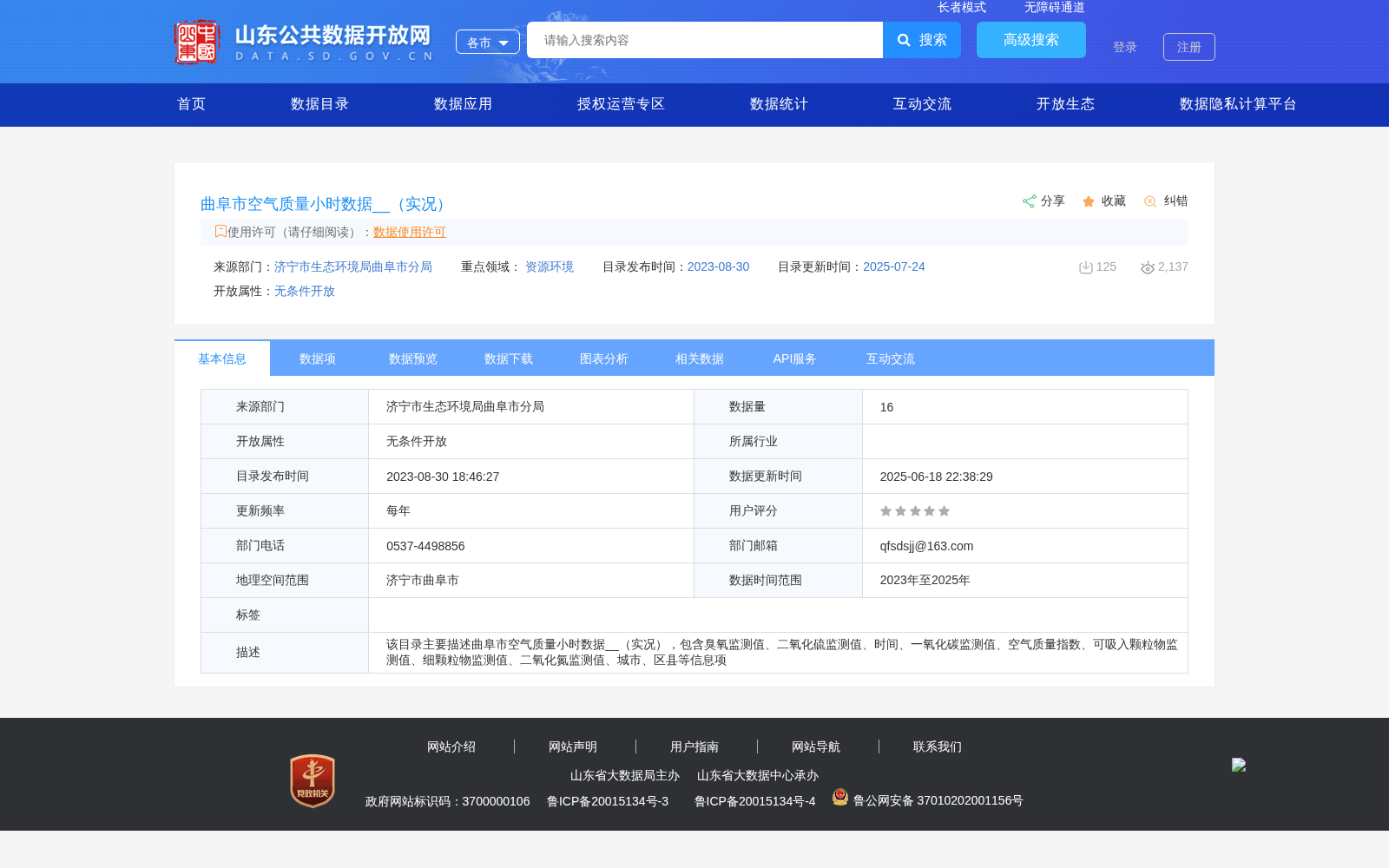Switch to 长者模式 elder mode

[x=962, y=7]
